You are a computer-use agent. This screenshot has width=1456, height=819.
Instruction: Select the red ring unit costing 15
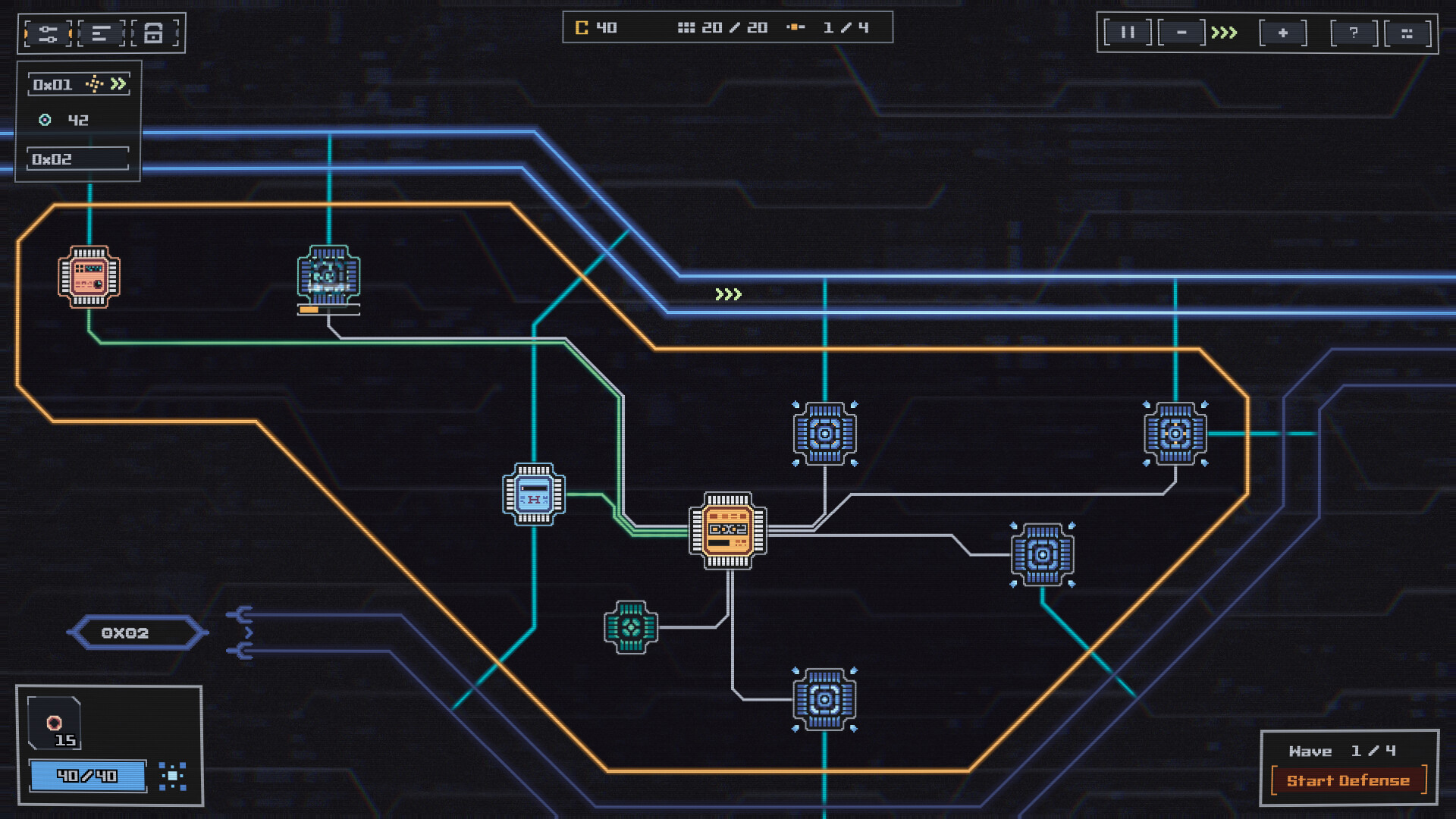[55, 723]
